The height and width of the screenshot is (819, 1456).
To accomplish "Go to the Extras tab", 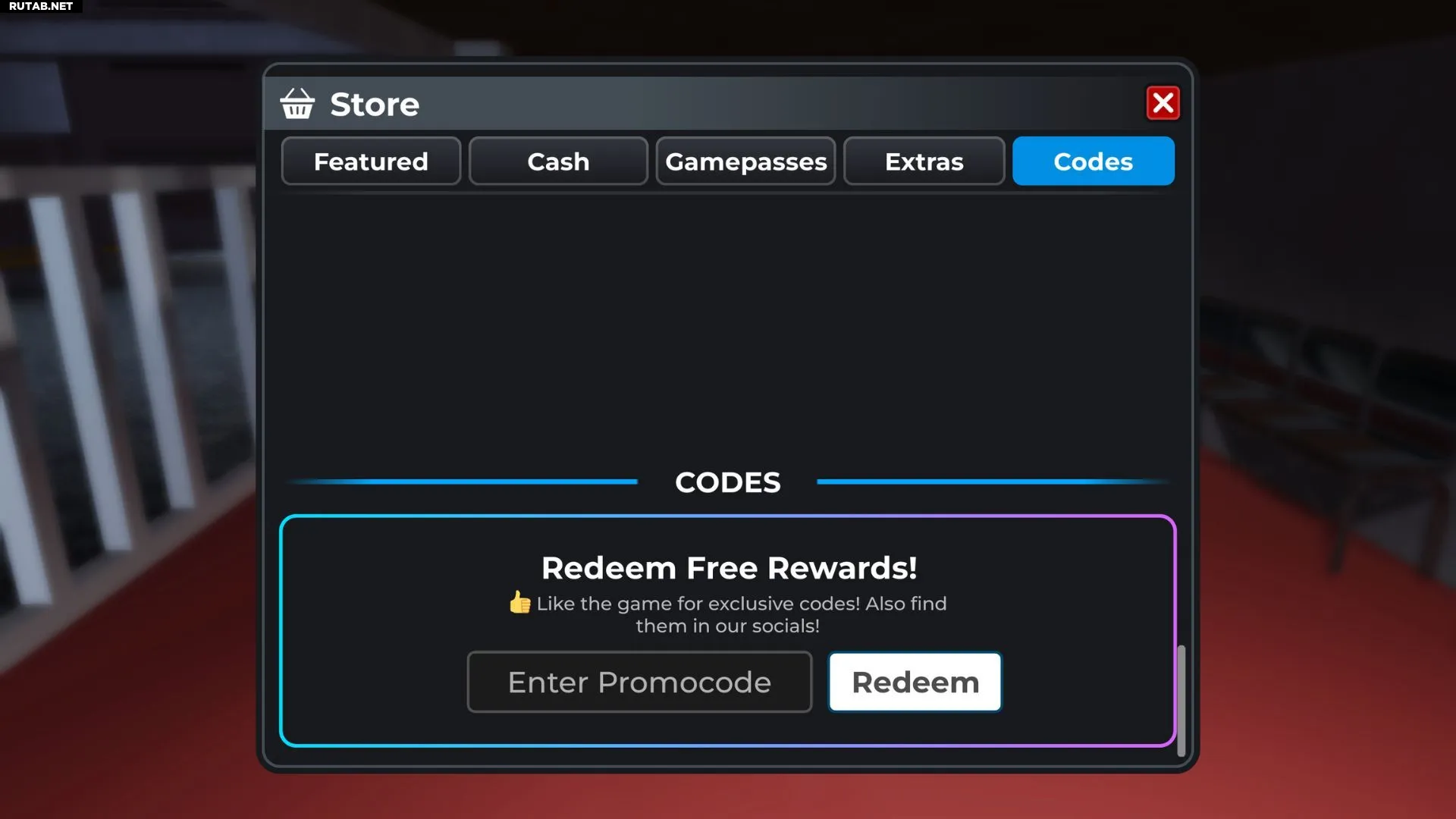I will [x=924, y=161].
